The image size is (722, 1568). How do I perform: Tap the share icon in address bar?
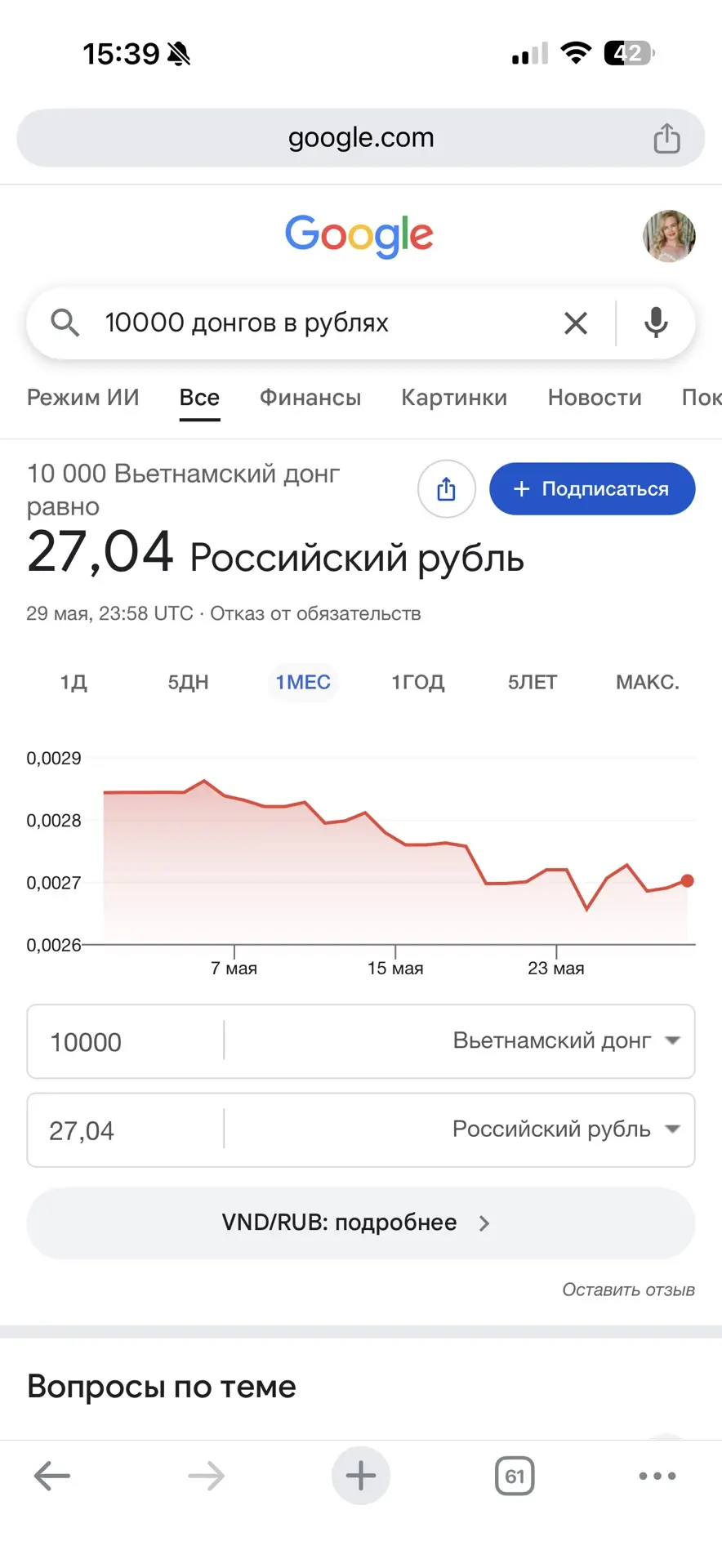[x=666, y=138]
